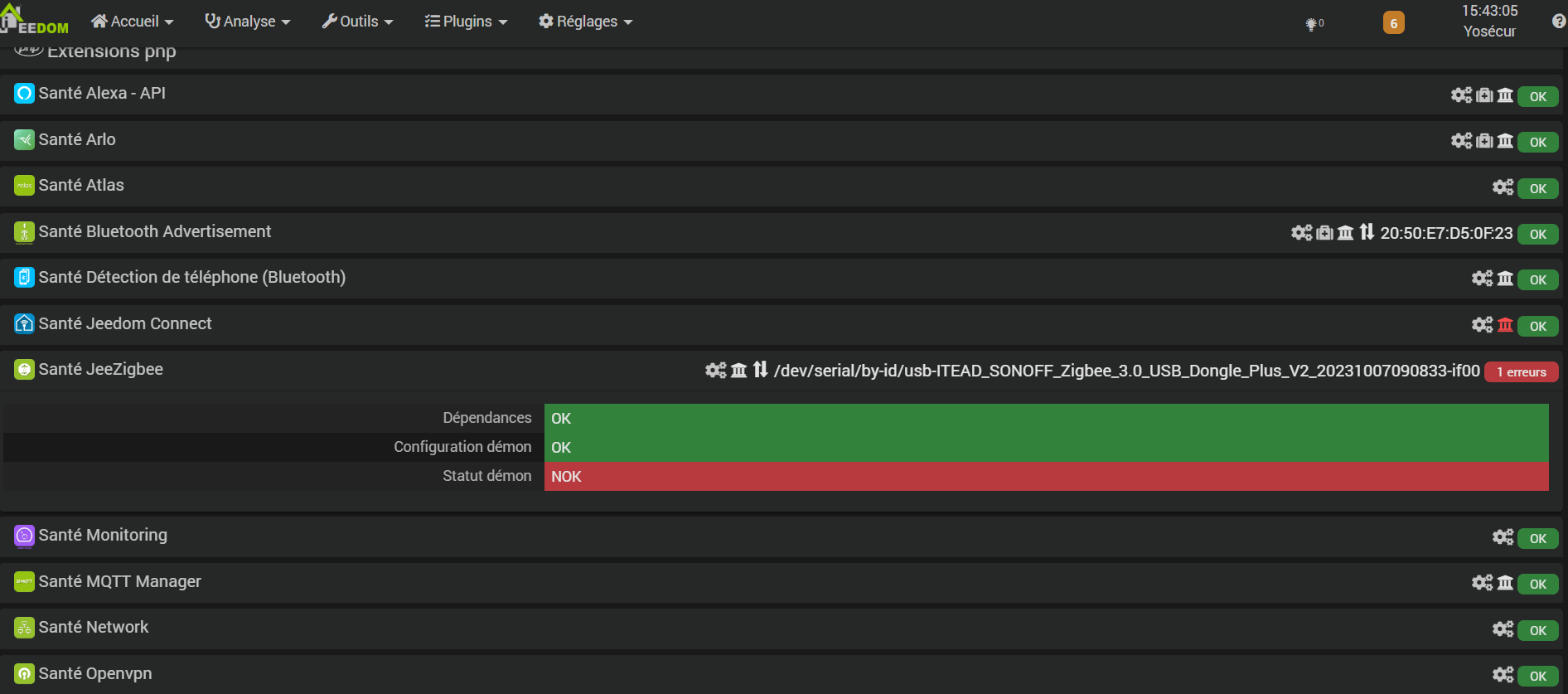The image size is (1568, 694).
Task: Open the Réglages dropdown
Action: 586,22
